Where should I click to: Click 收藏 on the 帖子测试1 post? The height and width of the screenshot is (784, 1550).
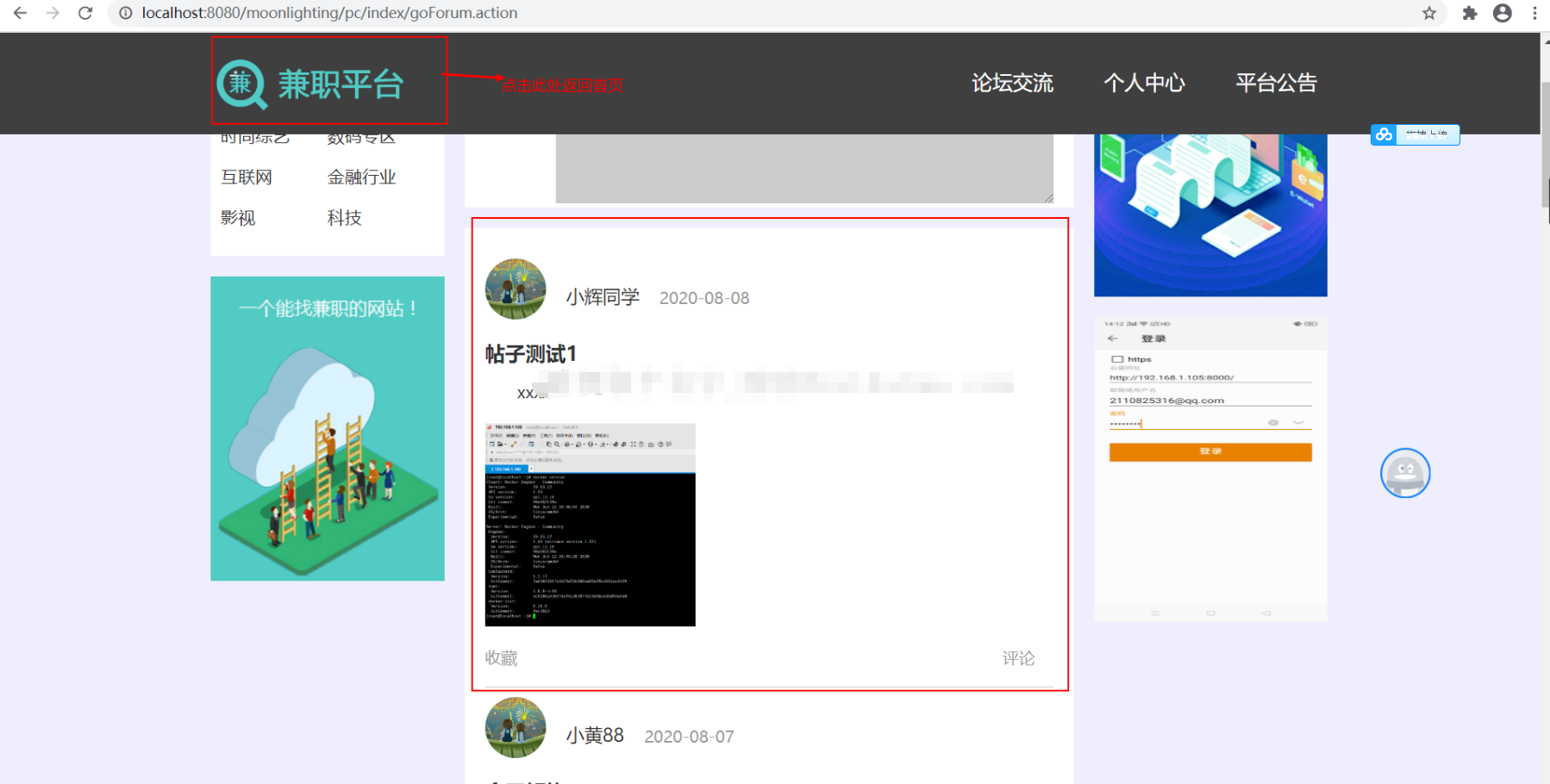[501, 658]
